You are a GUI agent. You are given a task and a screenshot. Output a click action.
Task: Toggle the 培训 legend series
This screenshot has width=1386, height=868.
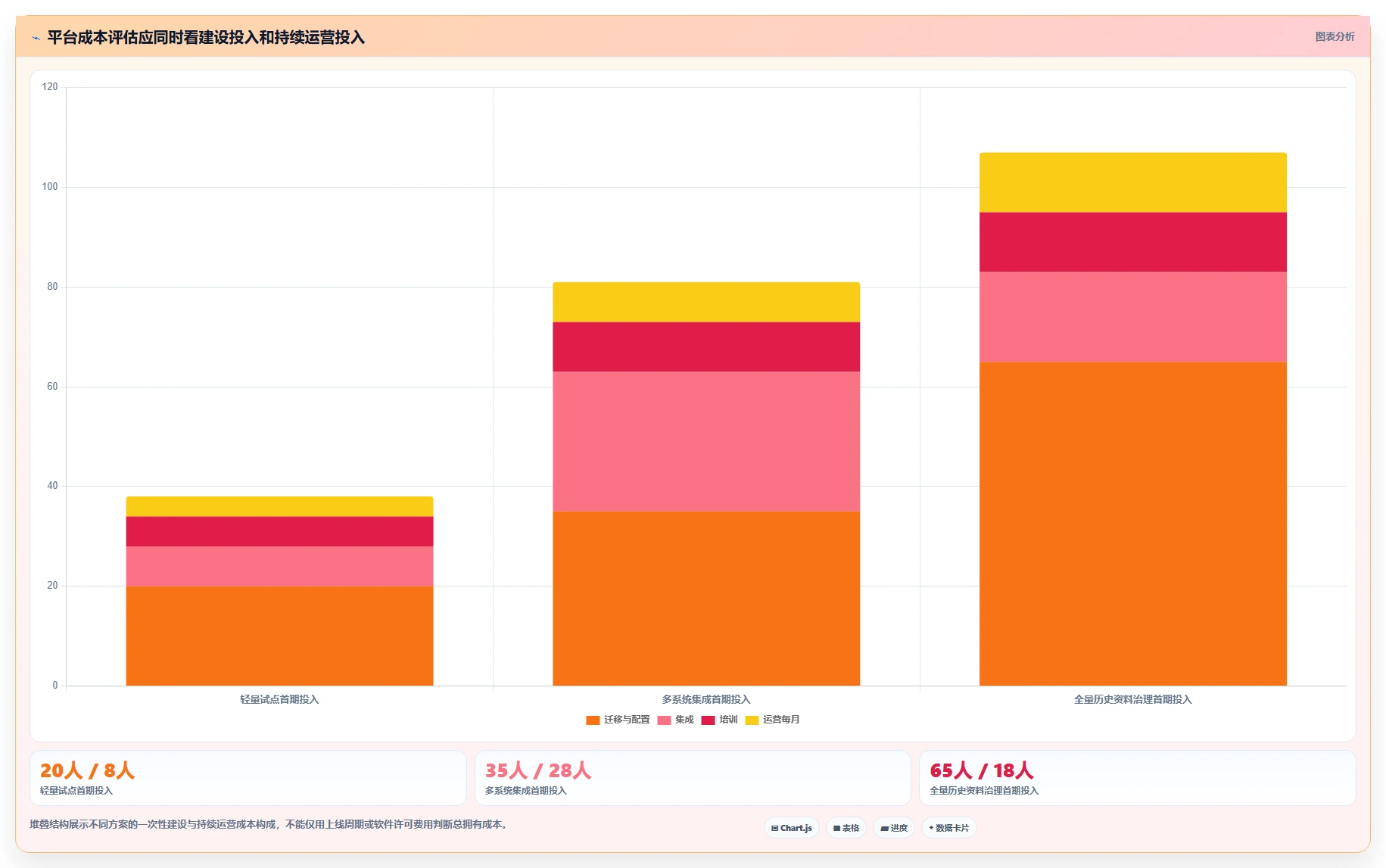pos(719,720)
